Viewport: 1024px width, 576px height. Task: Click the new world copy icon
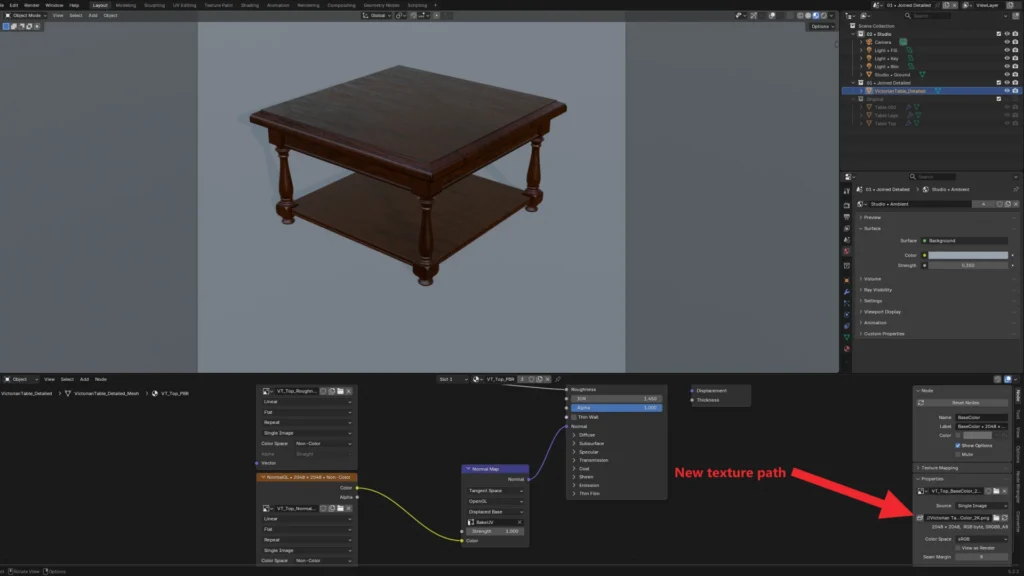1008,204
